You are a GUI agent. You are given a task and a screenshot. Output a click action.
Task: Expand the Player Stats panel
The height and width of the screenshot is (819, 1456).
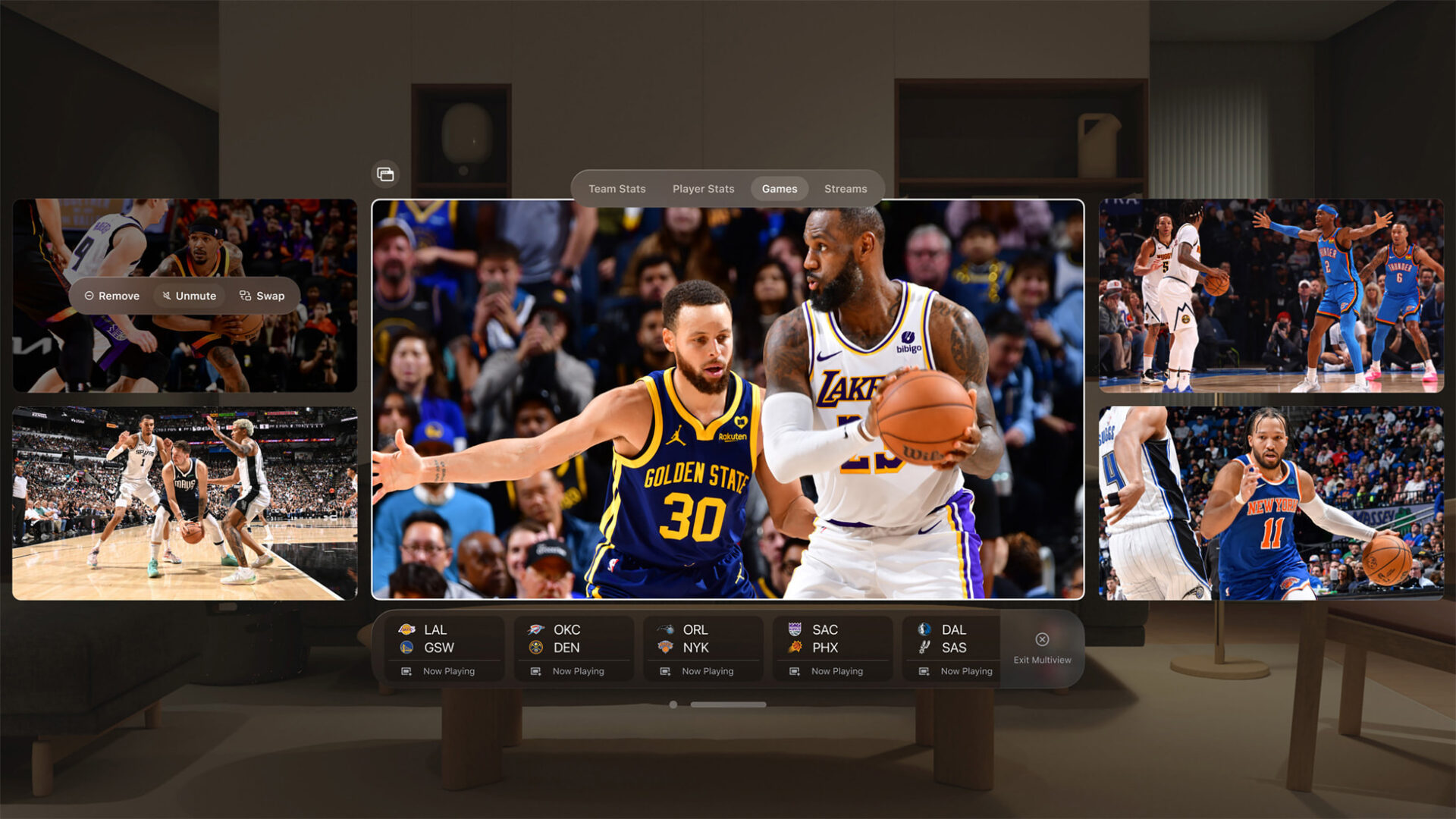tap(703, 189)
